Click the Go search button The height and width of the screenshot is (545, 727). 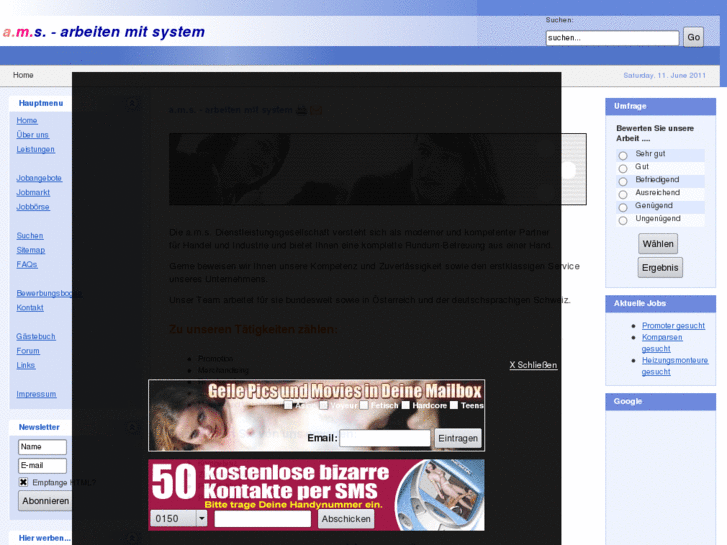point(693,37)
